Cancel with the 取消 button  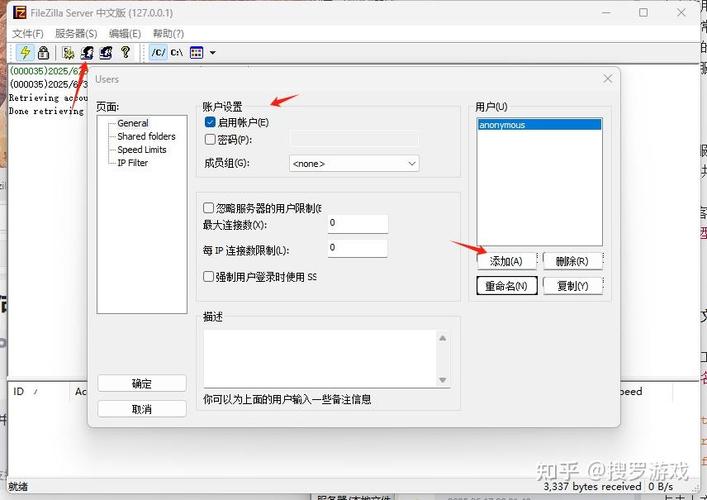142,409
